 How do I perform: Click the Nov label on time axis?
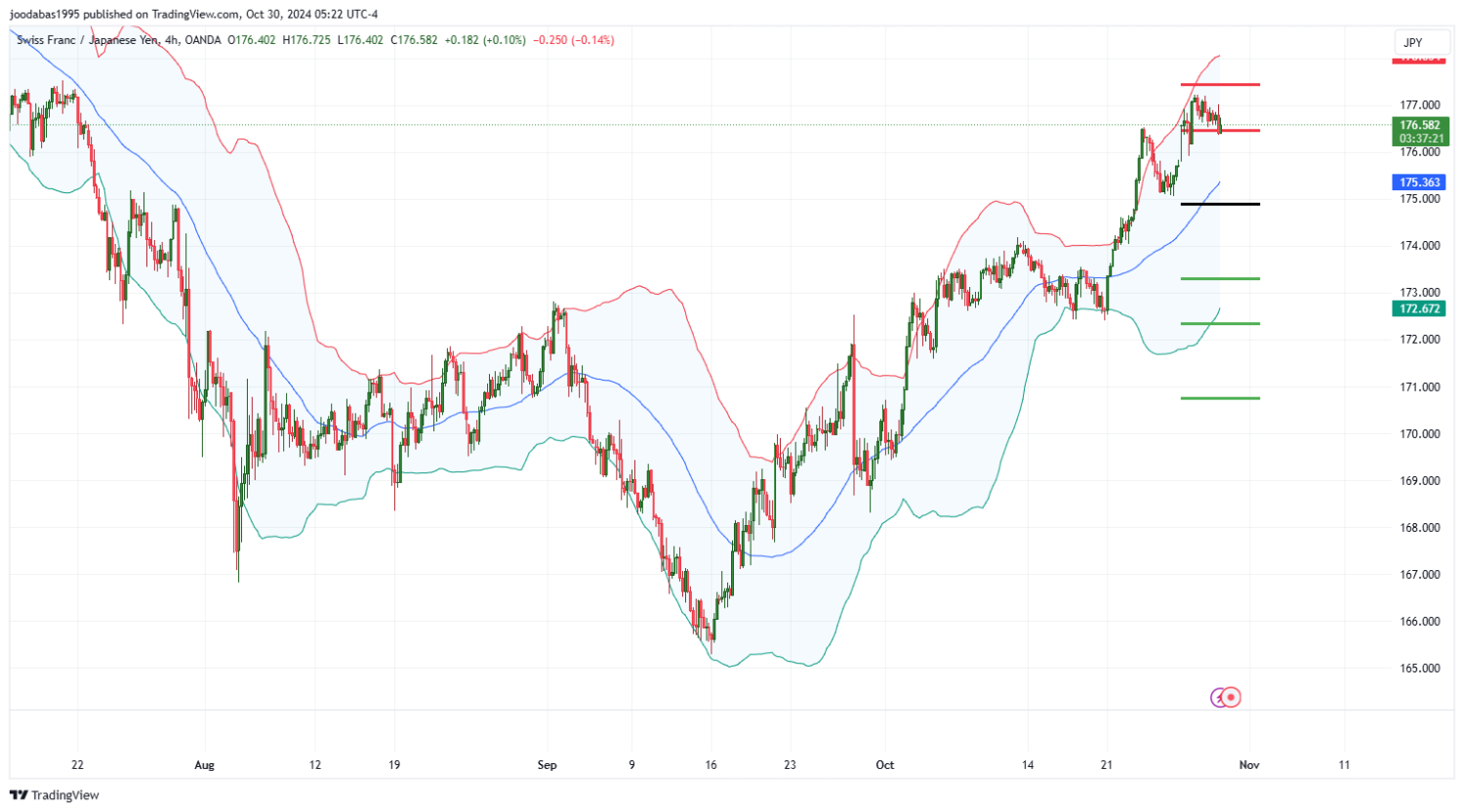tap(1249, 765)
